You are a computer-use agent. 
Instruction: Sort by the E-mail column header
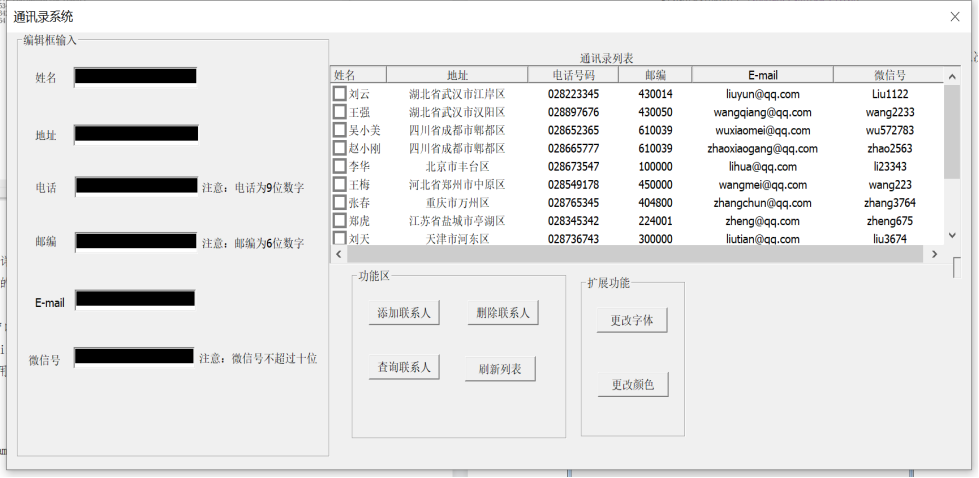point(762,75)
